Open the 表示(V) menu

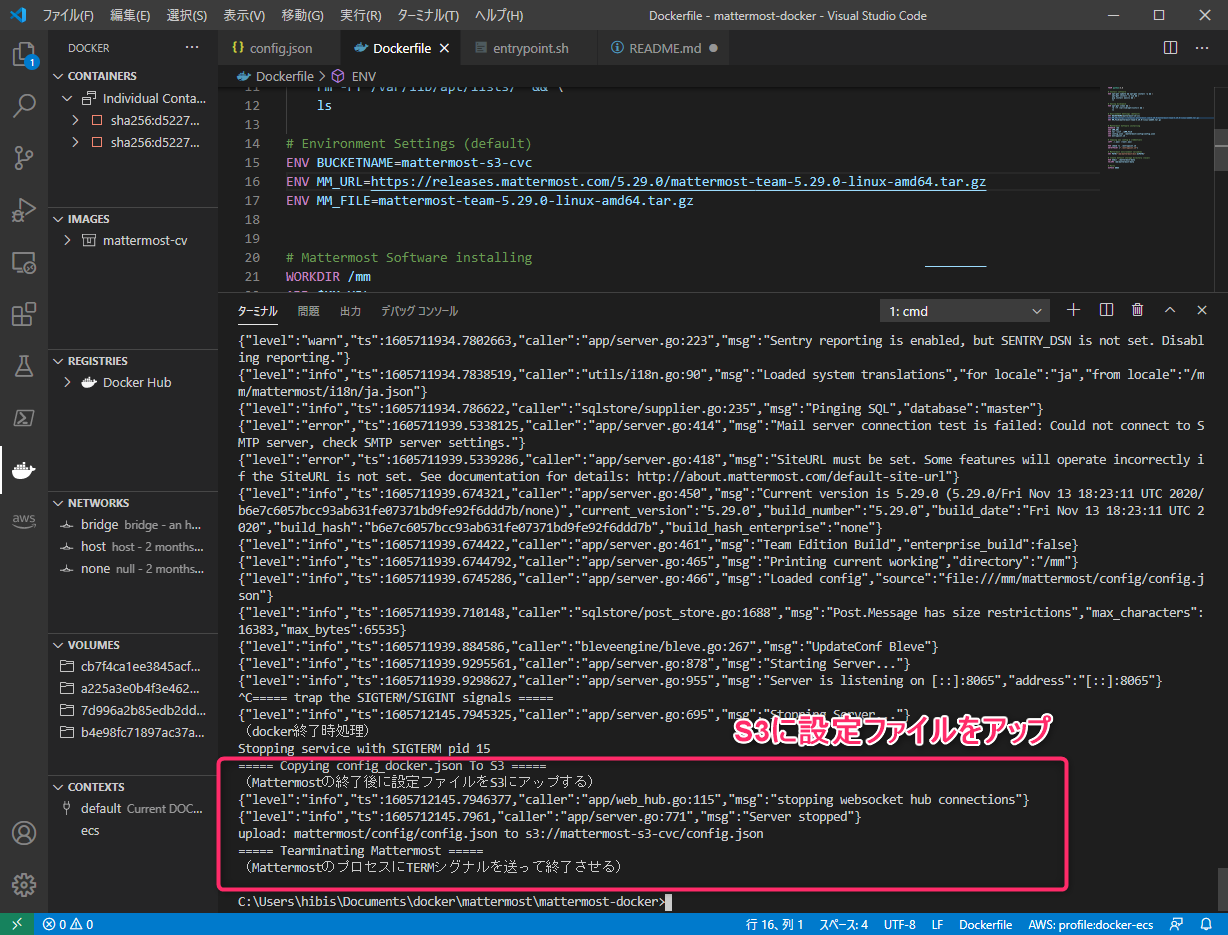pos(243,15)
